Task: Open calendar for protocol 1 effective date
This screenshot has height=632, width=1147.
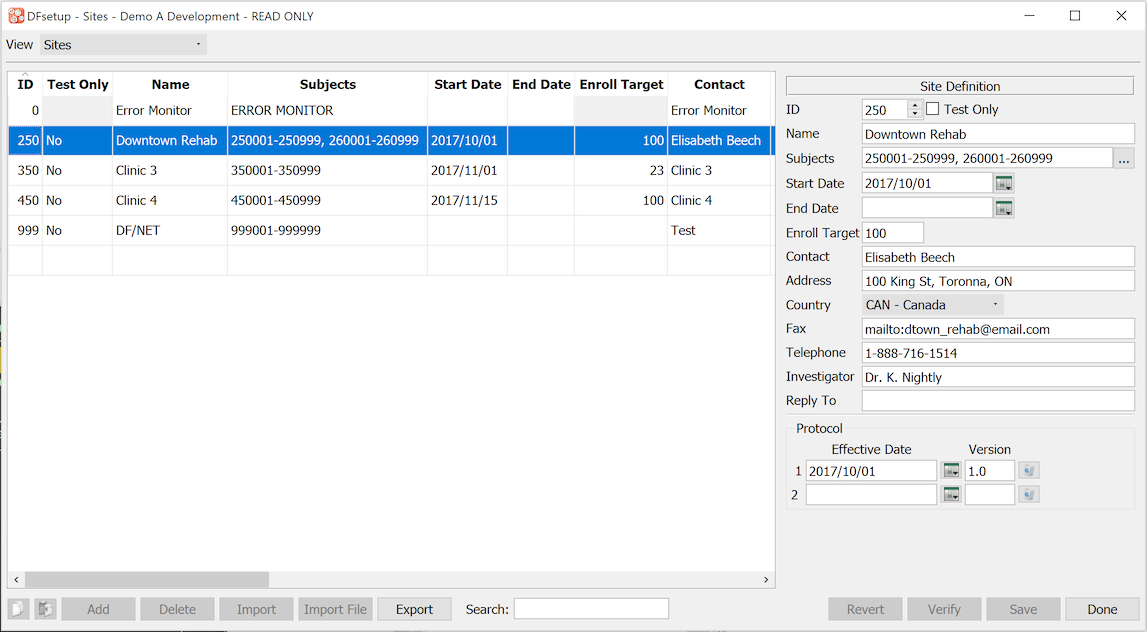Action: pos(951,471)
